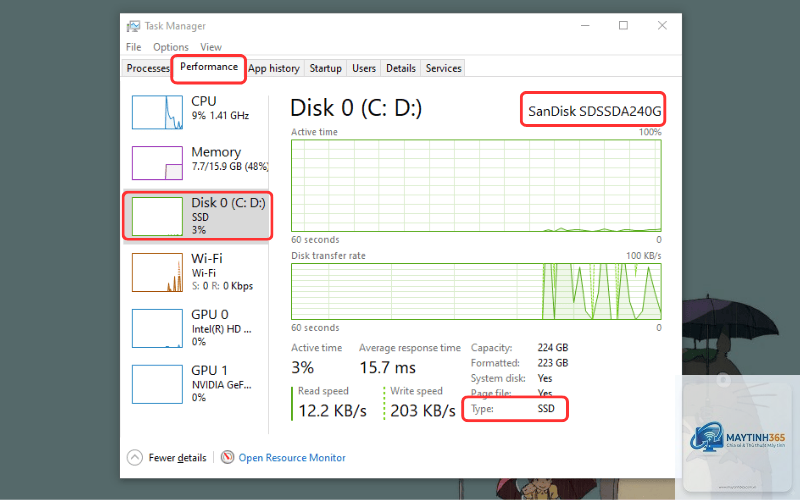Click the Intel(R) HD GPU 0 label
The image size is (800, 500).
[221, 329]
